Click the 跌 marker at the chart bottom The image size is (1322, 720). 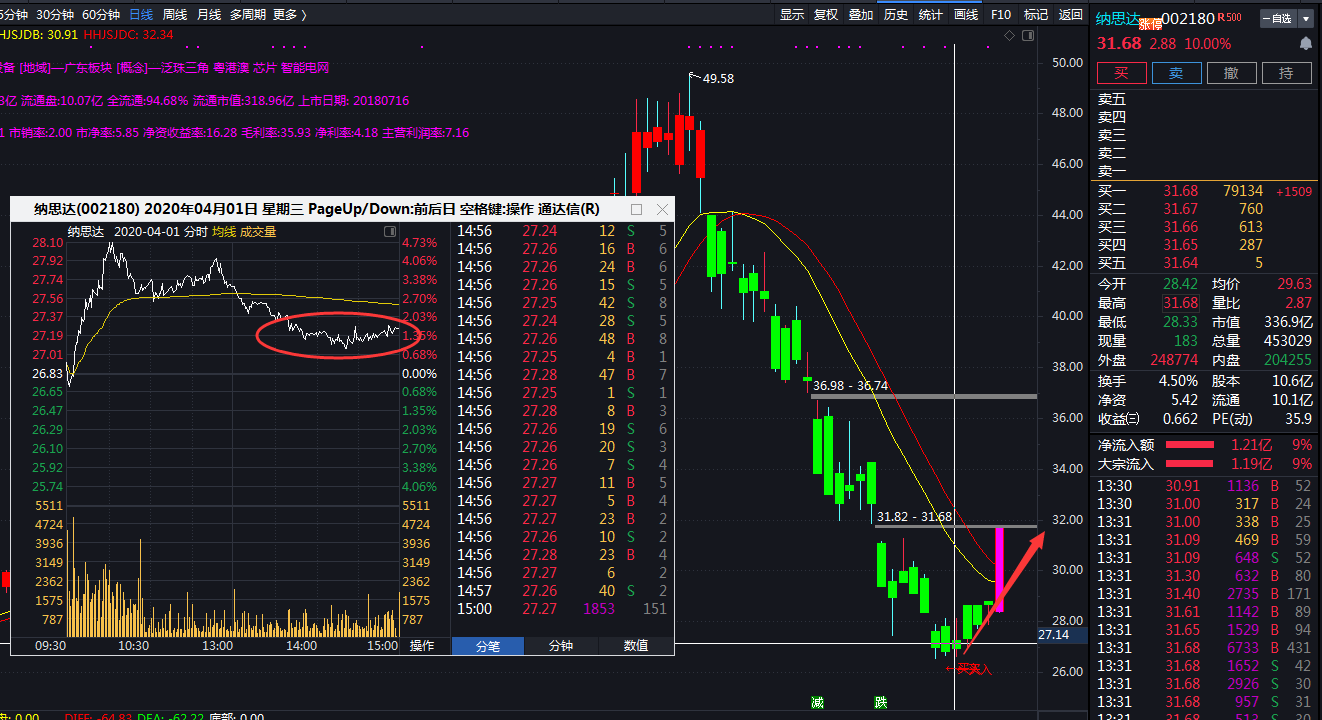coord(880,702)
